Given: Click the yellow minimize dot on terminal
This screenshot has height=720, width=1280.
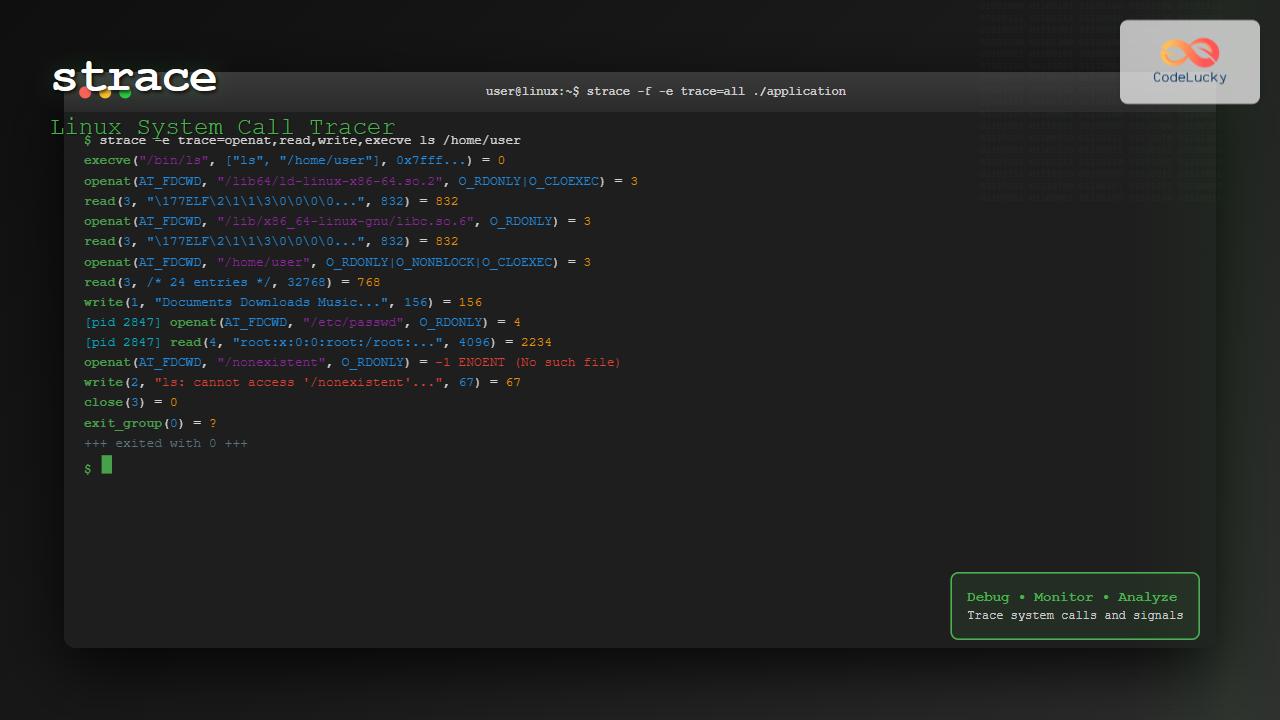Looking at the screenshot, I should [x=105, y=94].
